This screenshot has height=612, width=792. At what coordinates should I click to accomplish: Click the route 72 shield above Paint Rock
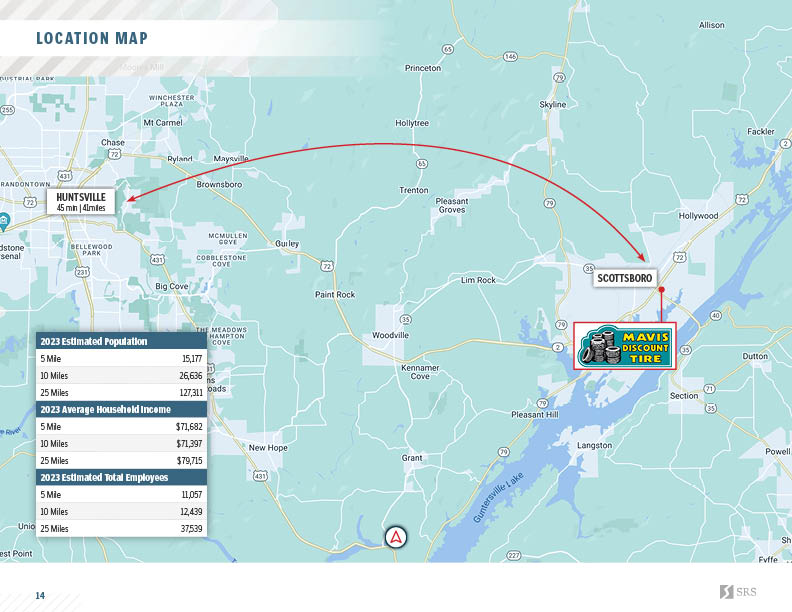pos(327,266)
